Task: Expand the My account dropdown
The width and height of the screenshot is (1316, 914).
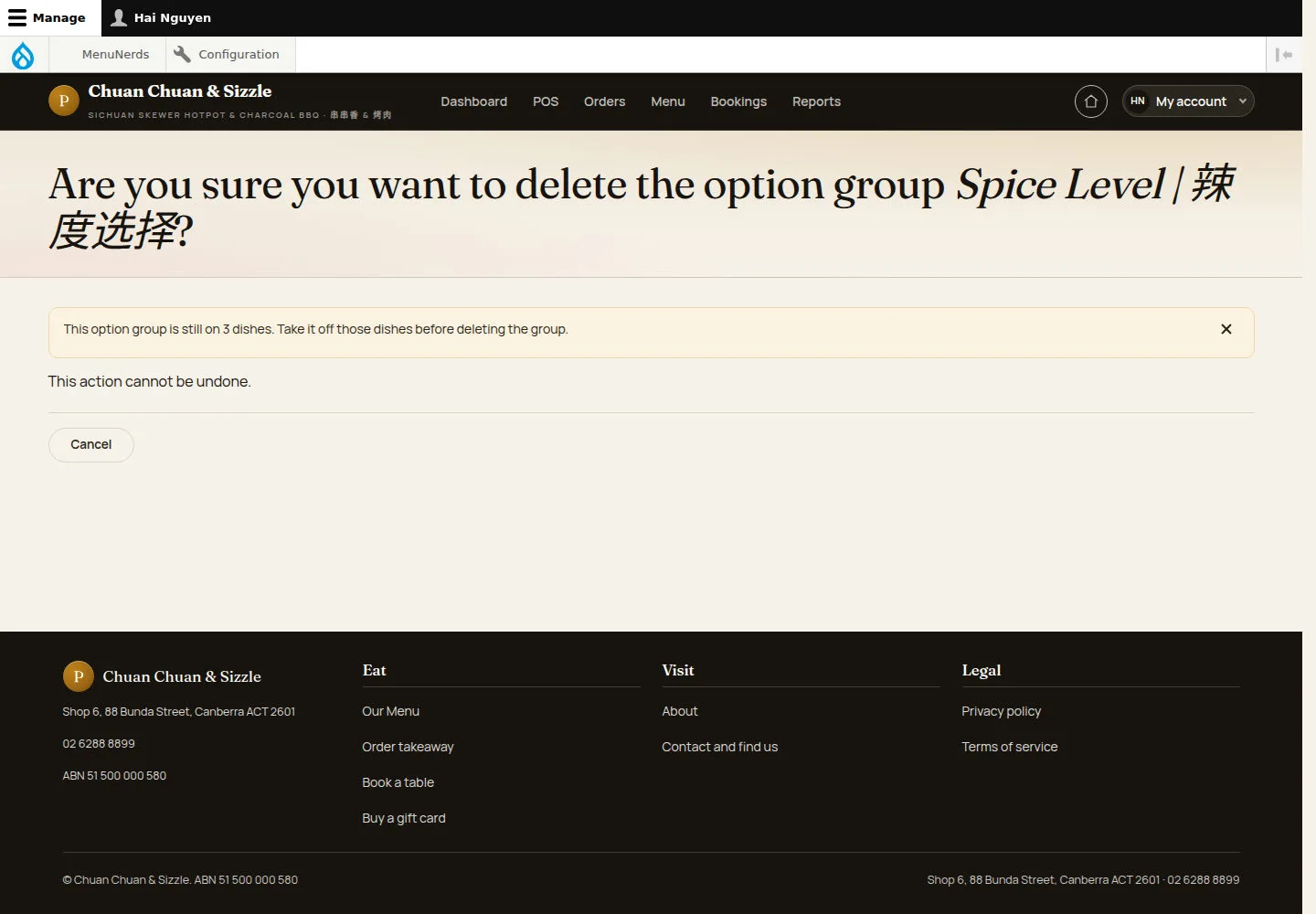Action: click(x=1188, y=101)
